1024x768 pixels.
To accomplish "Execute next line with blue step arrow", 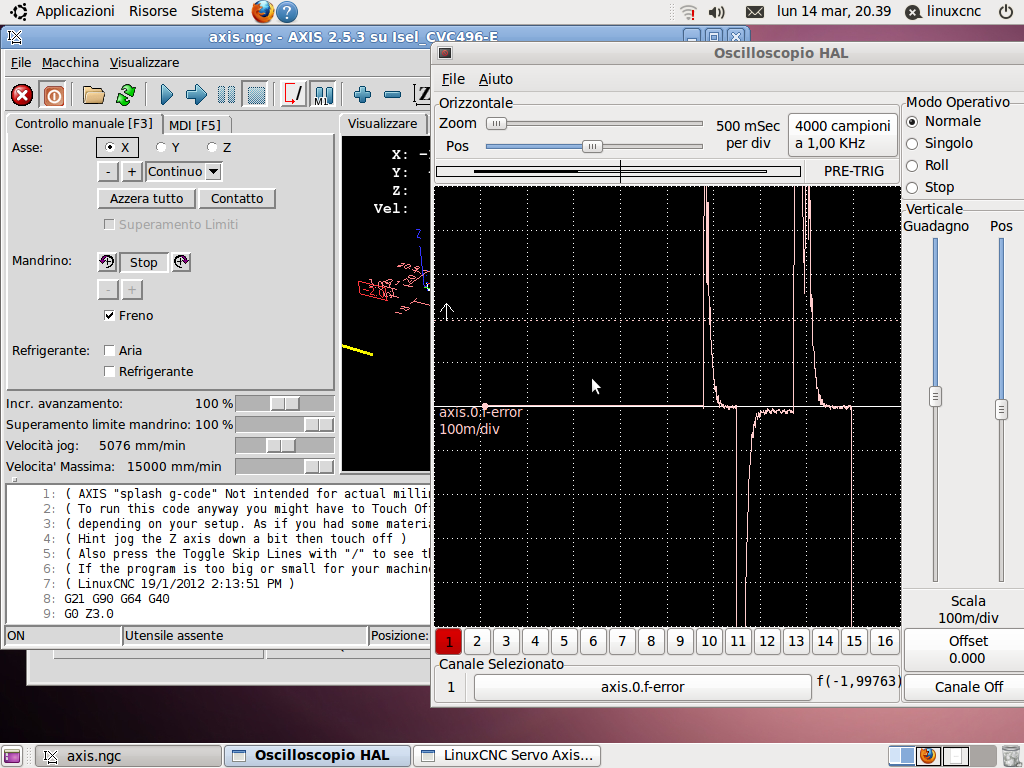I will pyautogui.click(x=196, y=95).
